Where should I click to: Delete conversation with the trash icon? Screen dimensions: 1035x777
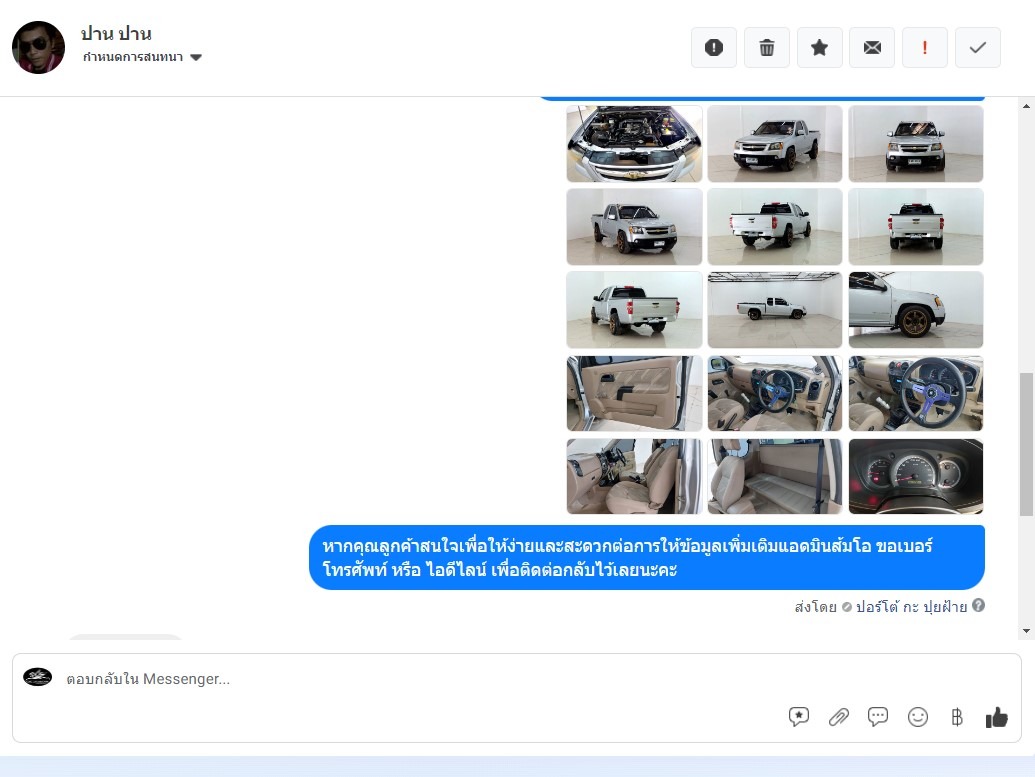(766, 48)
